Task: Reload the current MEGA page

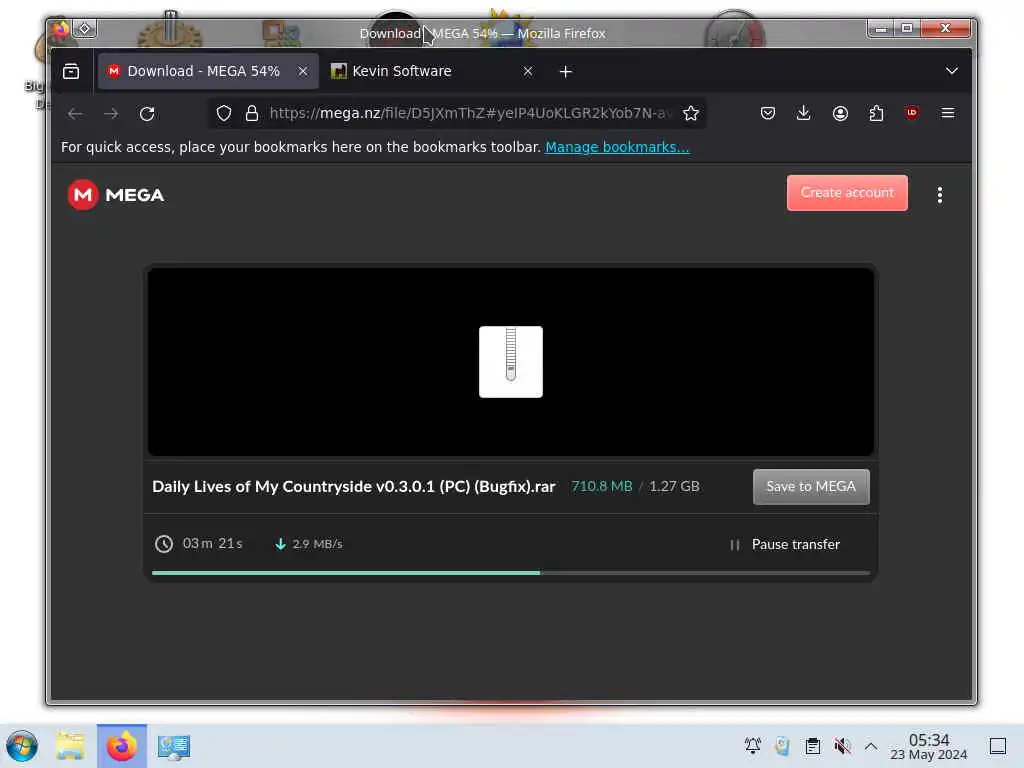Action: (147, 114)
